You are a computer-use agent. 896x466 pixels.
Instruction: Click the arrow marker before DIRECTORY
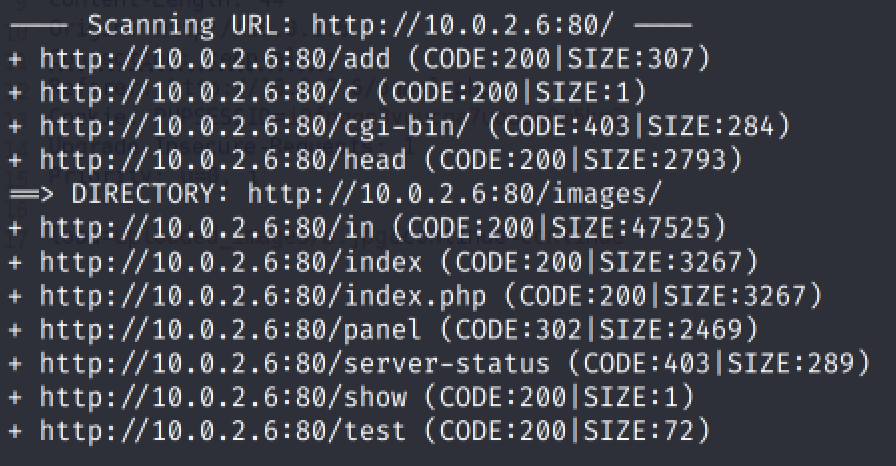[31, 194]
